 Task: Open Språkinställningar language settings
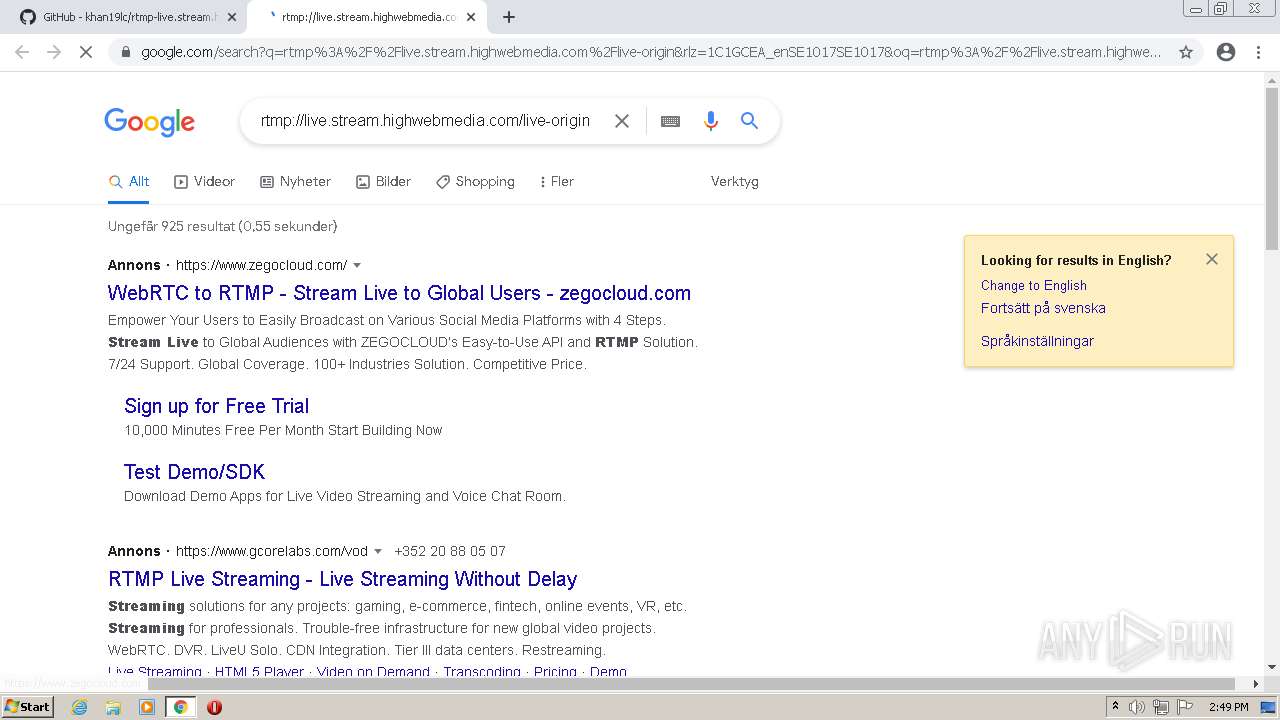(1037, 341)
